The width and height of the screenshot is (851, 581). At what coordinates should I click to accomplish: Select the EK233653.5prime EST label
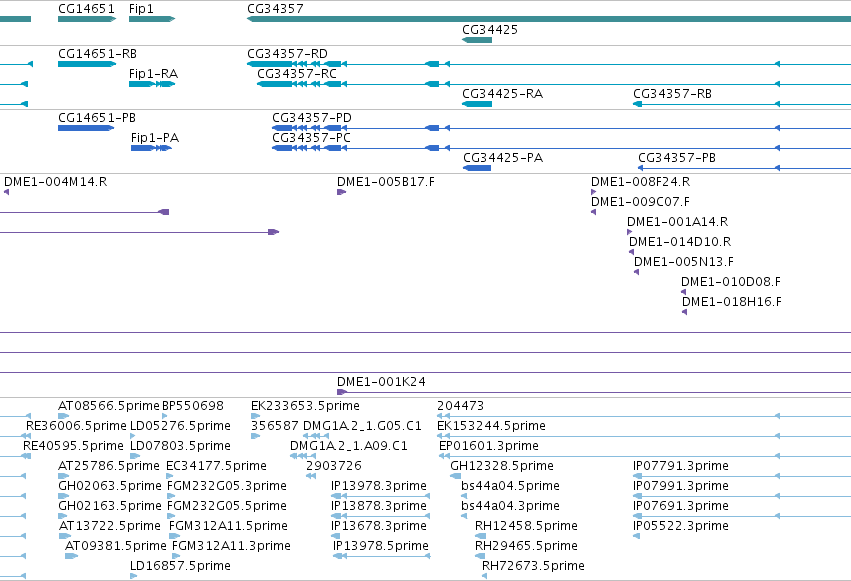(x=305, y=406)
